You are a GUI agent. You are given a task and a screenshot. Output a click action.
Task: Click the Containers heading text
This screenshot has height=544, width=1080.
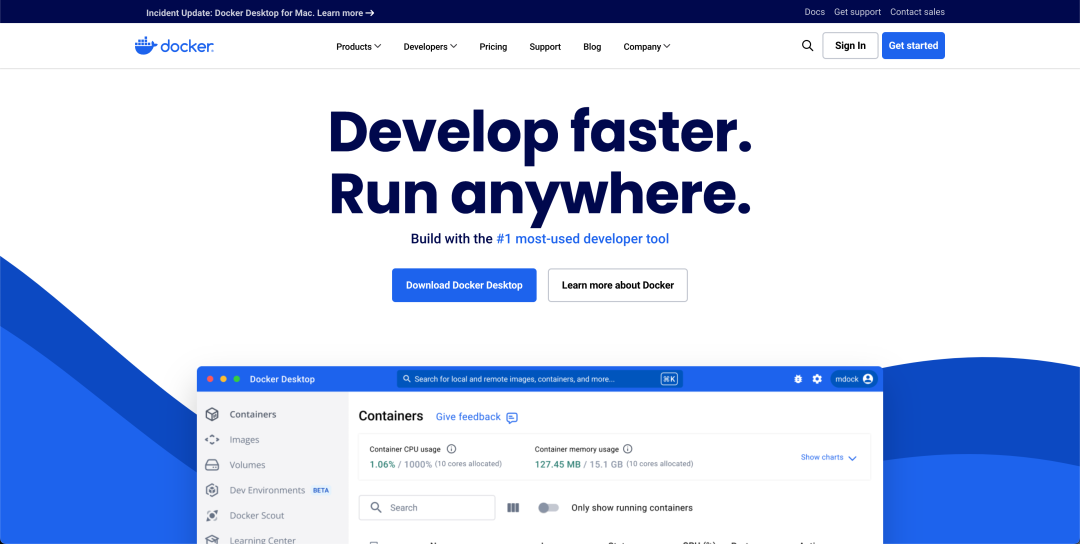[x=391, y=416]
